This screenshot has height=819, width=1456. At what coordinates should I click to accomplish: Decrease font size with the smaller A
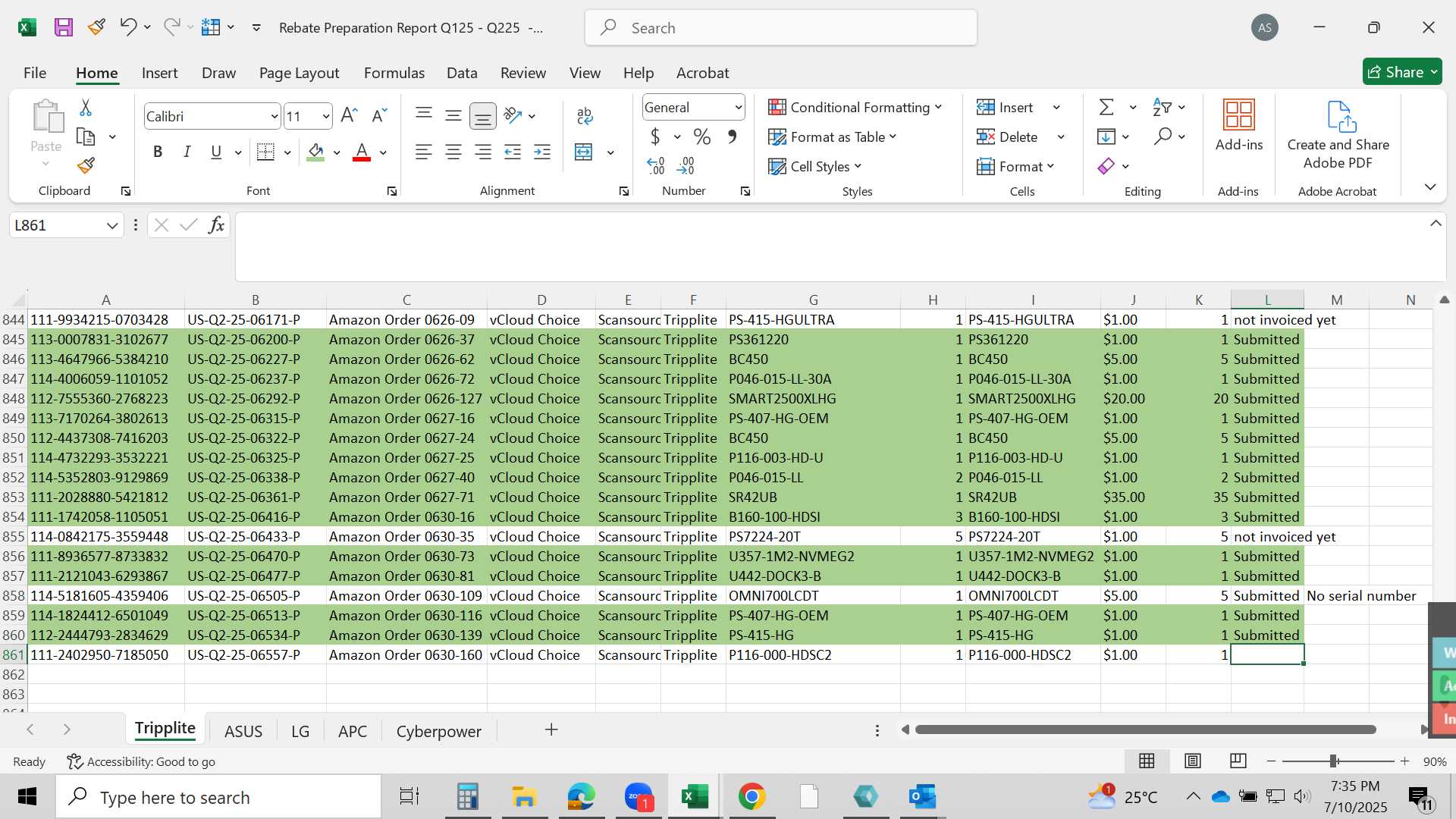tap(379, 115)
